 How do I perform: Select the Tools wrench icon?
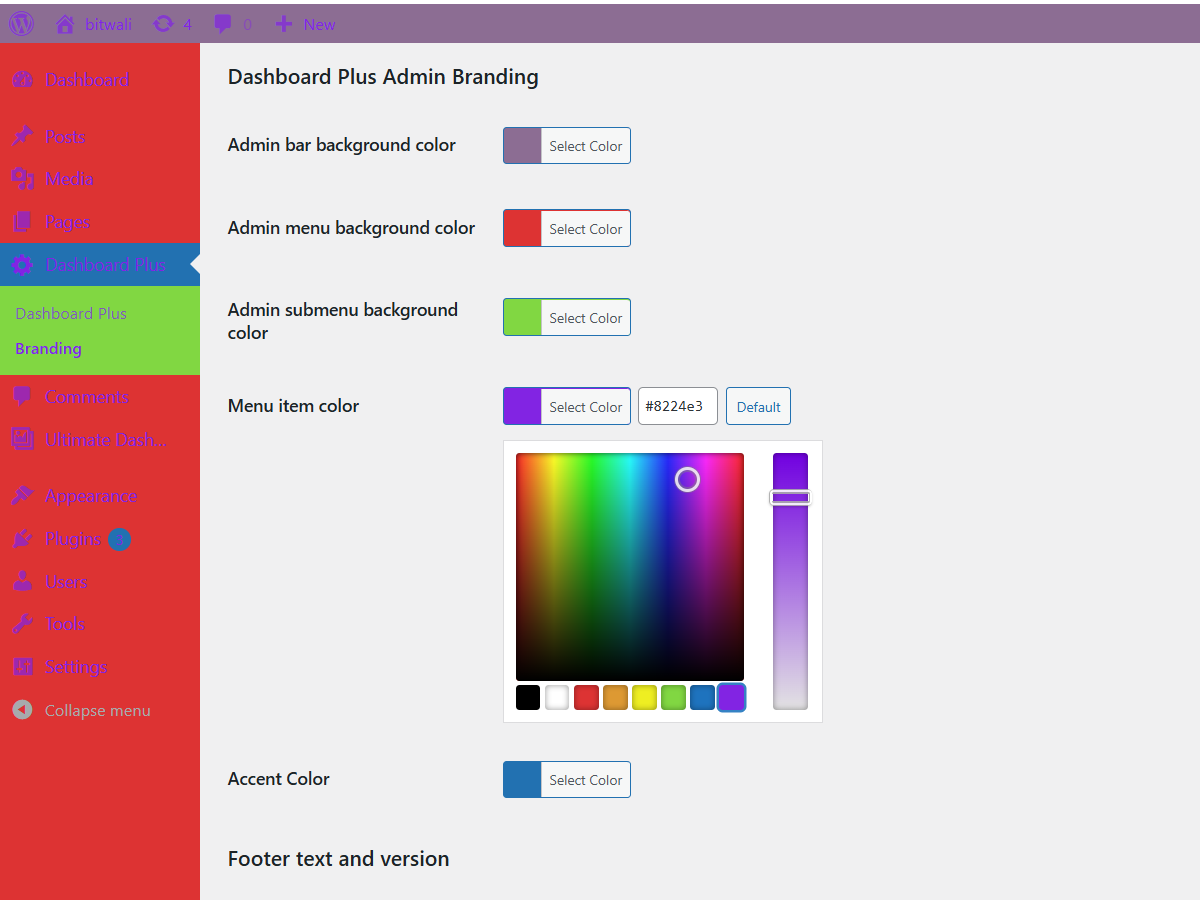pos(23,624)
